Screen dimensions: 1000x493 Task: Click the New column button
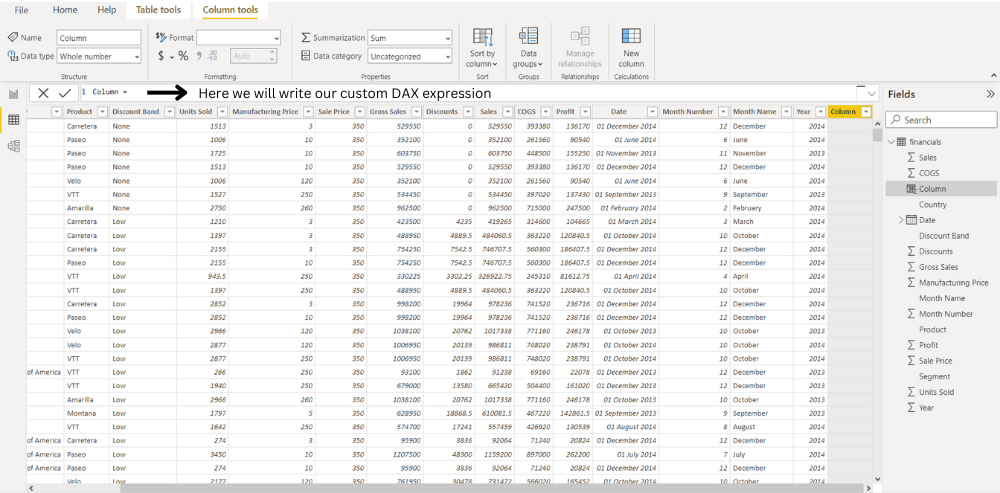[631, 46]
